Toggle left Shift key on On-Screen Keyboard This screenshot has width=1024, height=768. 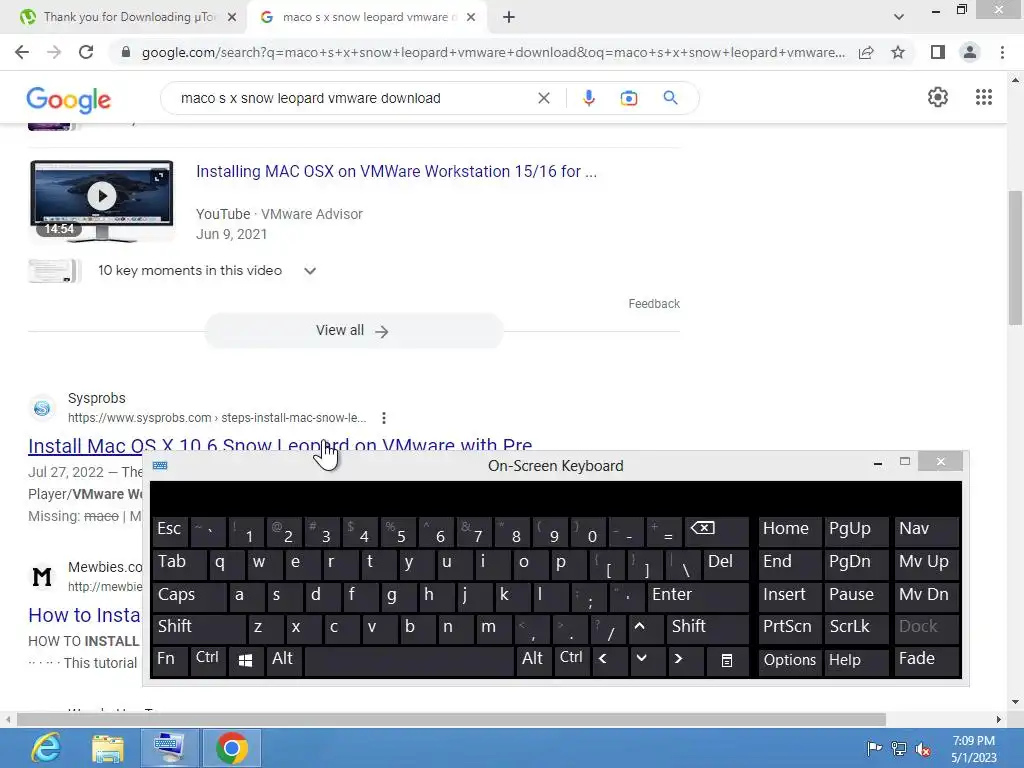(200, 629)
